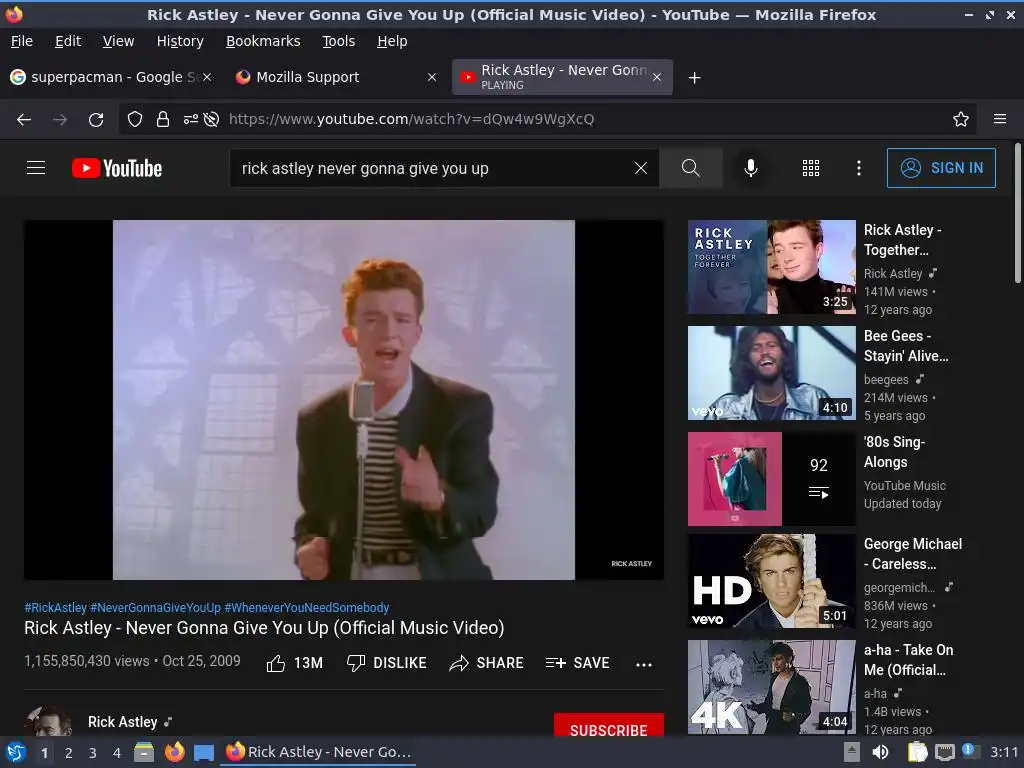Switch to workspace 2 in the taskbar
The height and width of the screenshot is (768, 1024).
click(x=69, y=753)
